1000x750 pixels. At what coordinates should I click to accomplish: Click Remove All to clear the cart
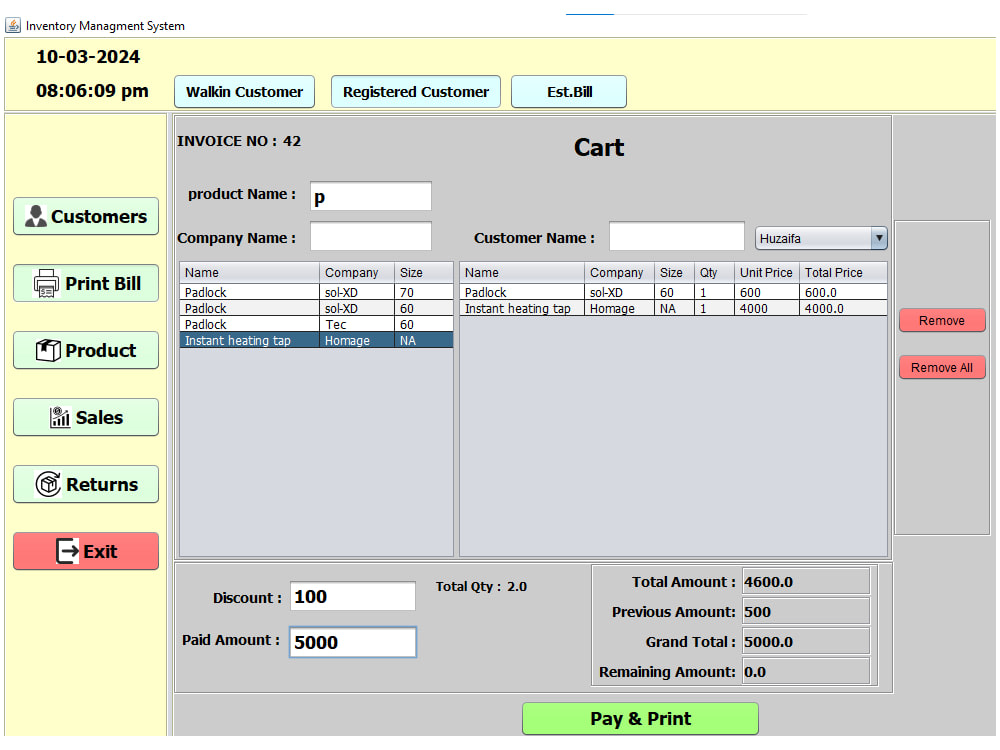(941, 367)
